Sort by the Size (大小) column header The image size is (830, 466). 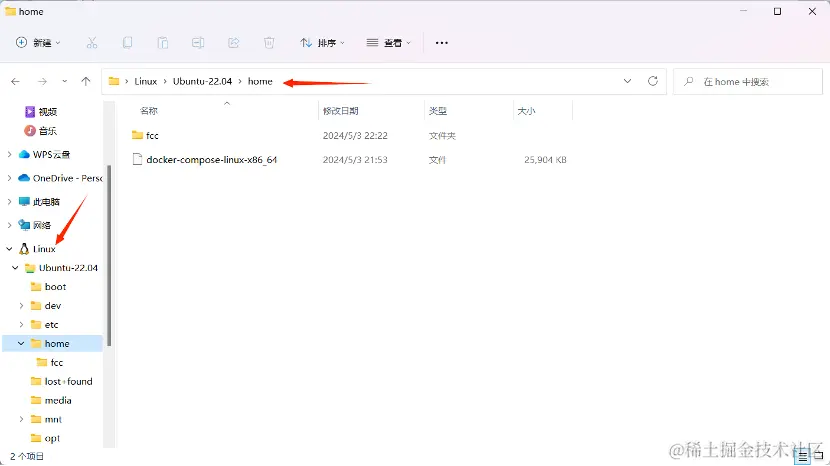tap(526, 111)
